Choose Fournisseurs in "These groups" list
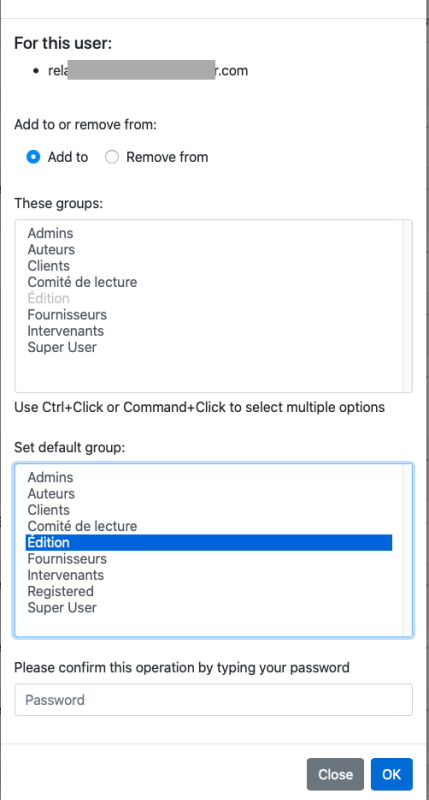The height and width of the screenshot is (800, 429). coord(209,315)
